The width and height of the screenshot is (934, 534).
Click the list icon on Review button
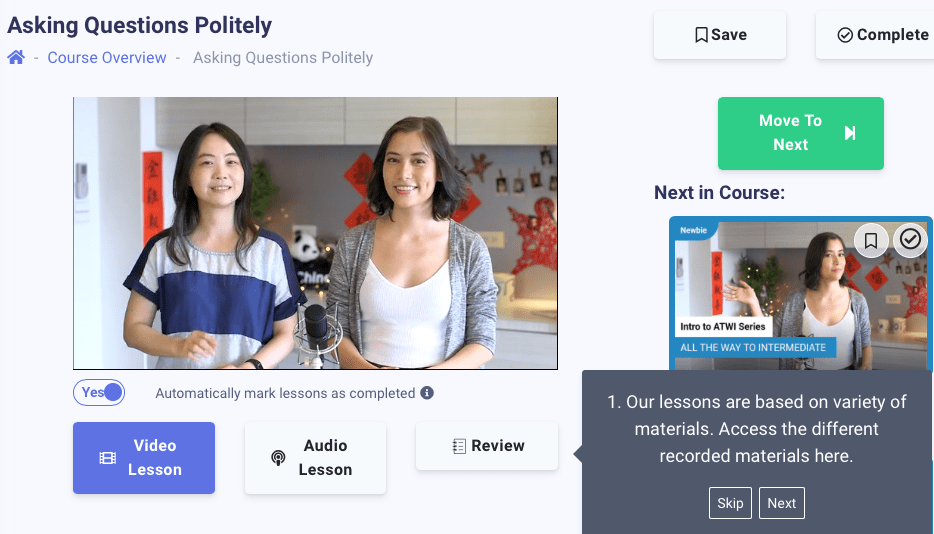click(x=459, y=447)
